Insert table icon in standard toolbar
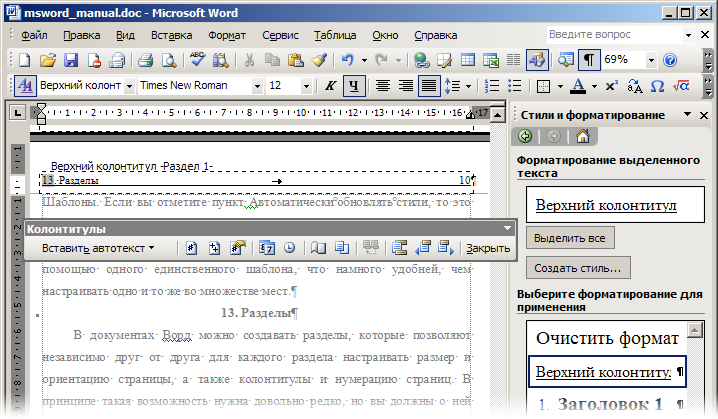The width and height of the screenshot is (718, 419). click(x=468, y=60)
